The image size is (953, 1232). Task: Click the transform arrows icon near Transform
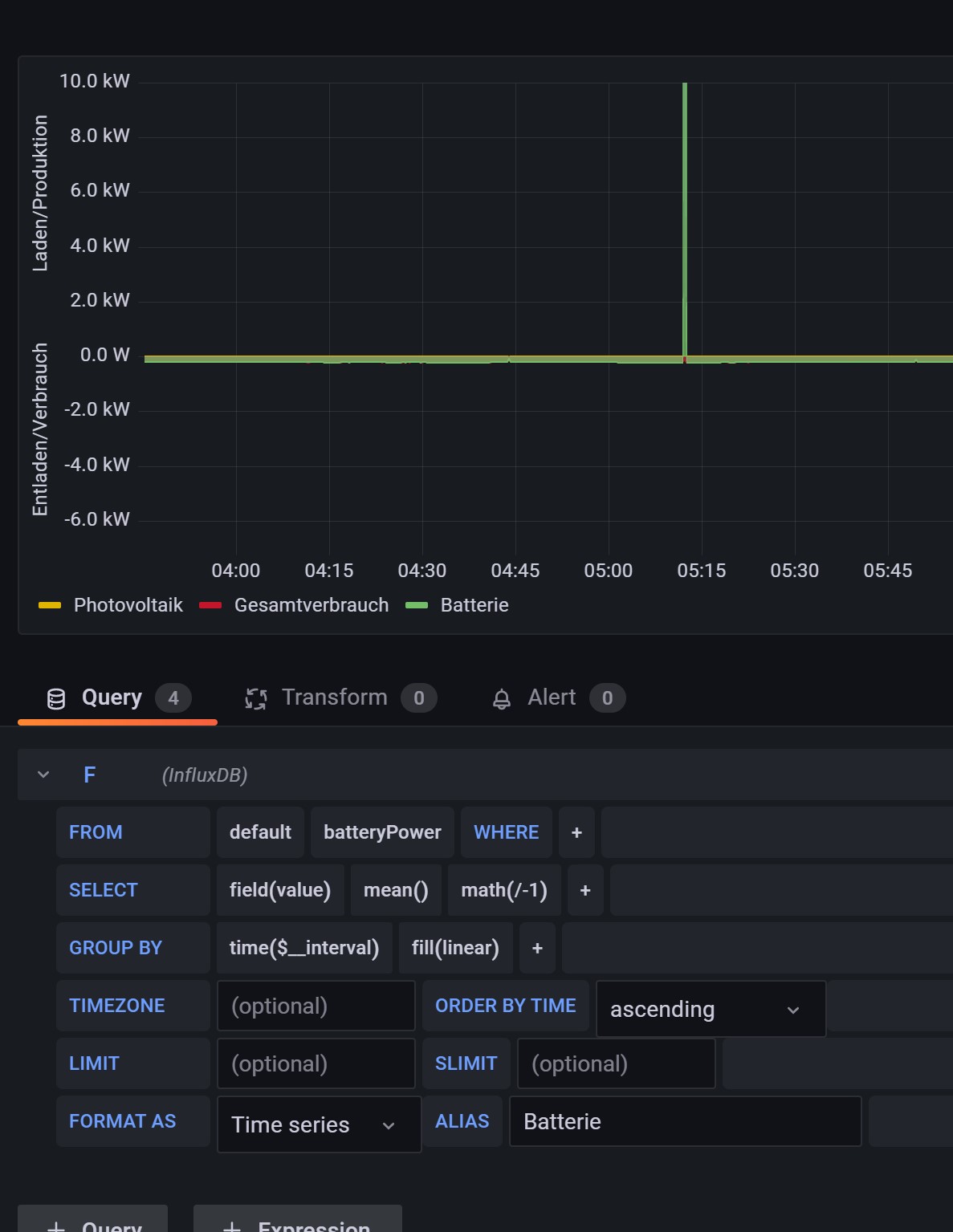click(256, 697)
